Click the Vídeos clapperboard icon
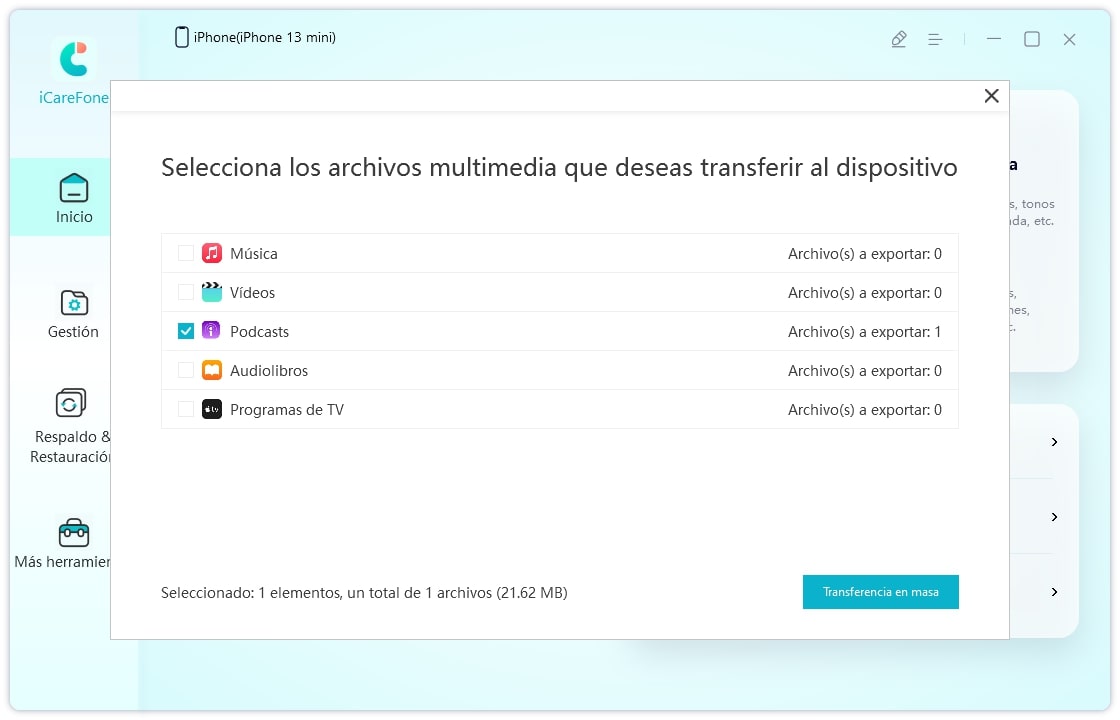1120x720 pixels. click(x=211, y=291)
